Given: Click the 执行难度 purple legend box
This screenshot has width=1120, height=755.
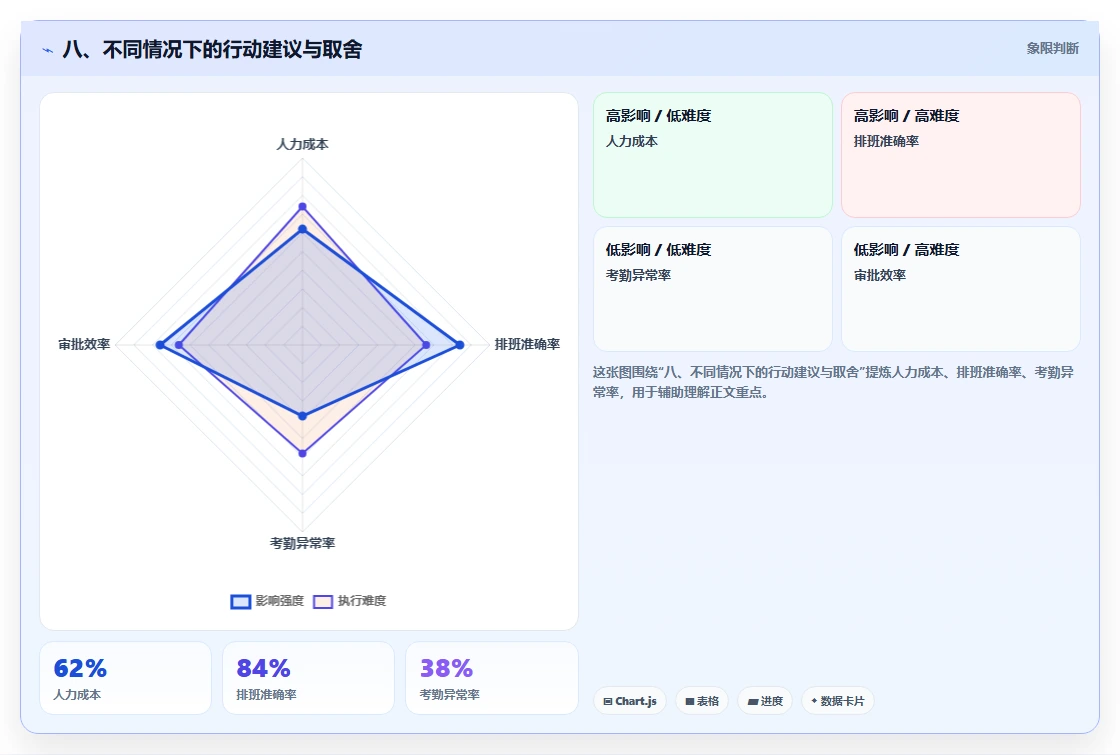Looking at the screenshot, I should click(x=323, y=601).
